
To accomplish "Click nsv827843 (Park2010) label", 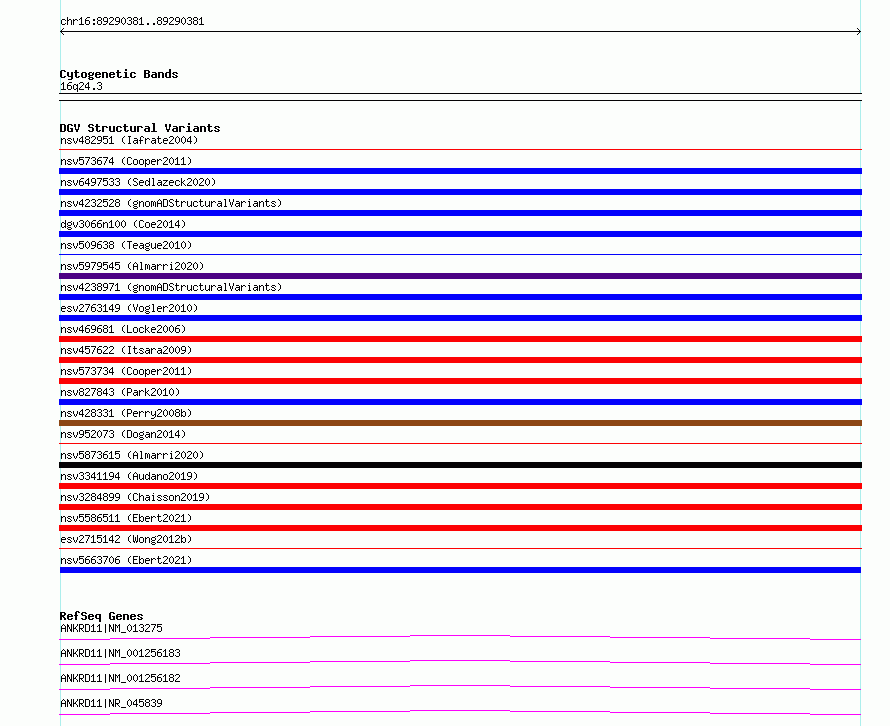I will point(120,392).
